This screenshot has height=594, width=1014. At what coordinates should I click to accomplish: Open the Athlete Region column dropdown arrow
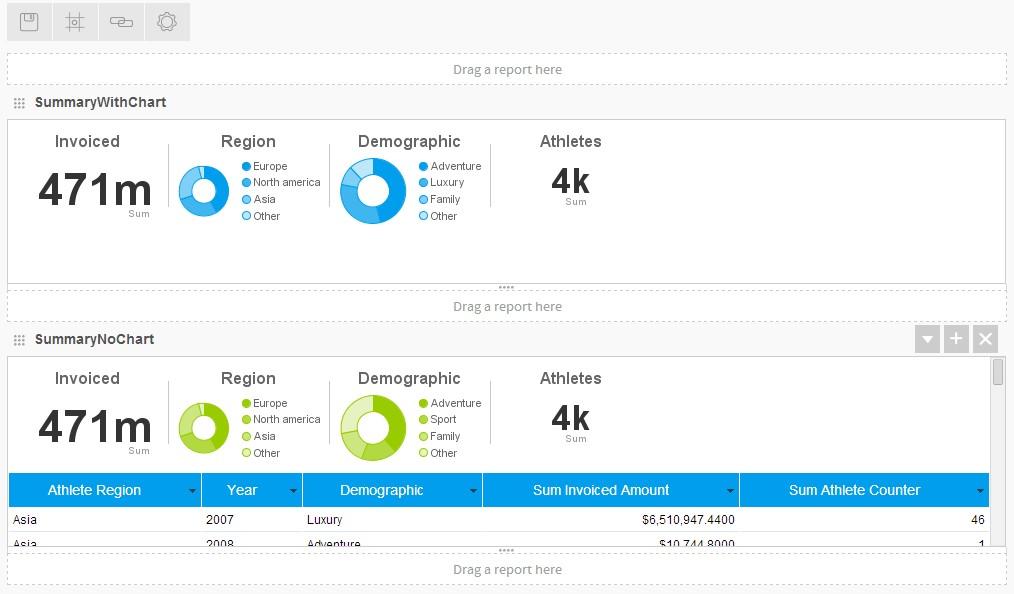click(192, 491)
